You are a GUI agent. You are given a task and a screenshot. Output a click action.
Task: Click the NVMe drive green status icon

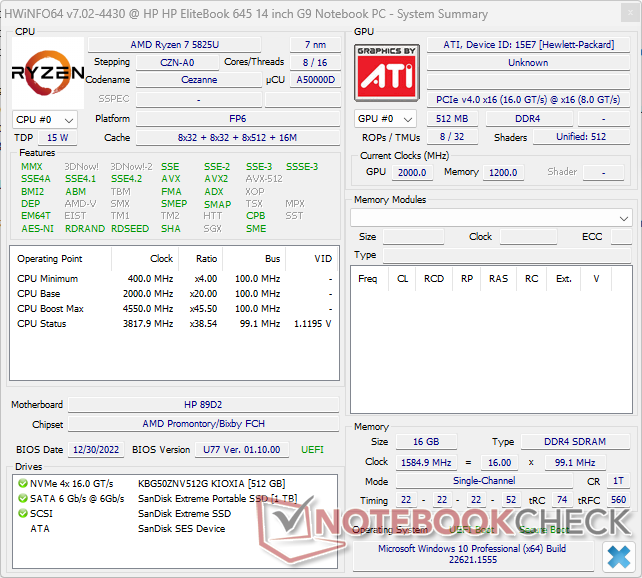point(22,482)
